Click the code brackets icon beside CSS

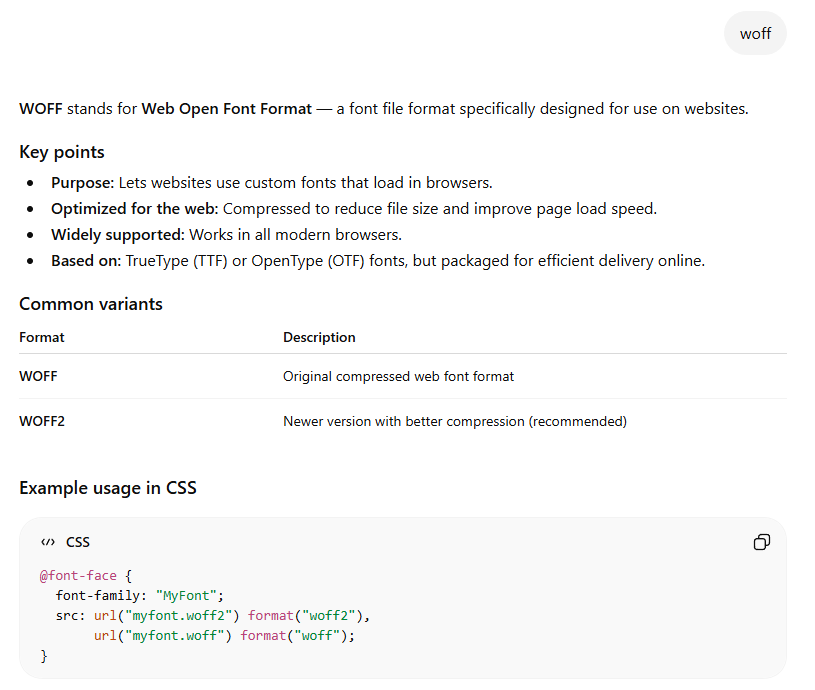pos(47,542)
